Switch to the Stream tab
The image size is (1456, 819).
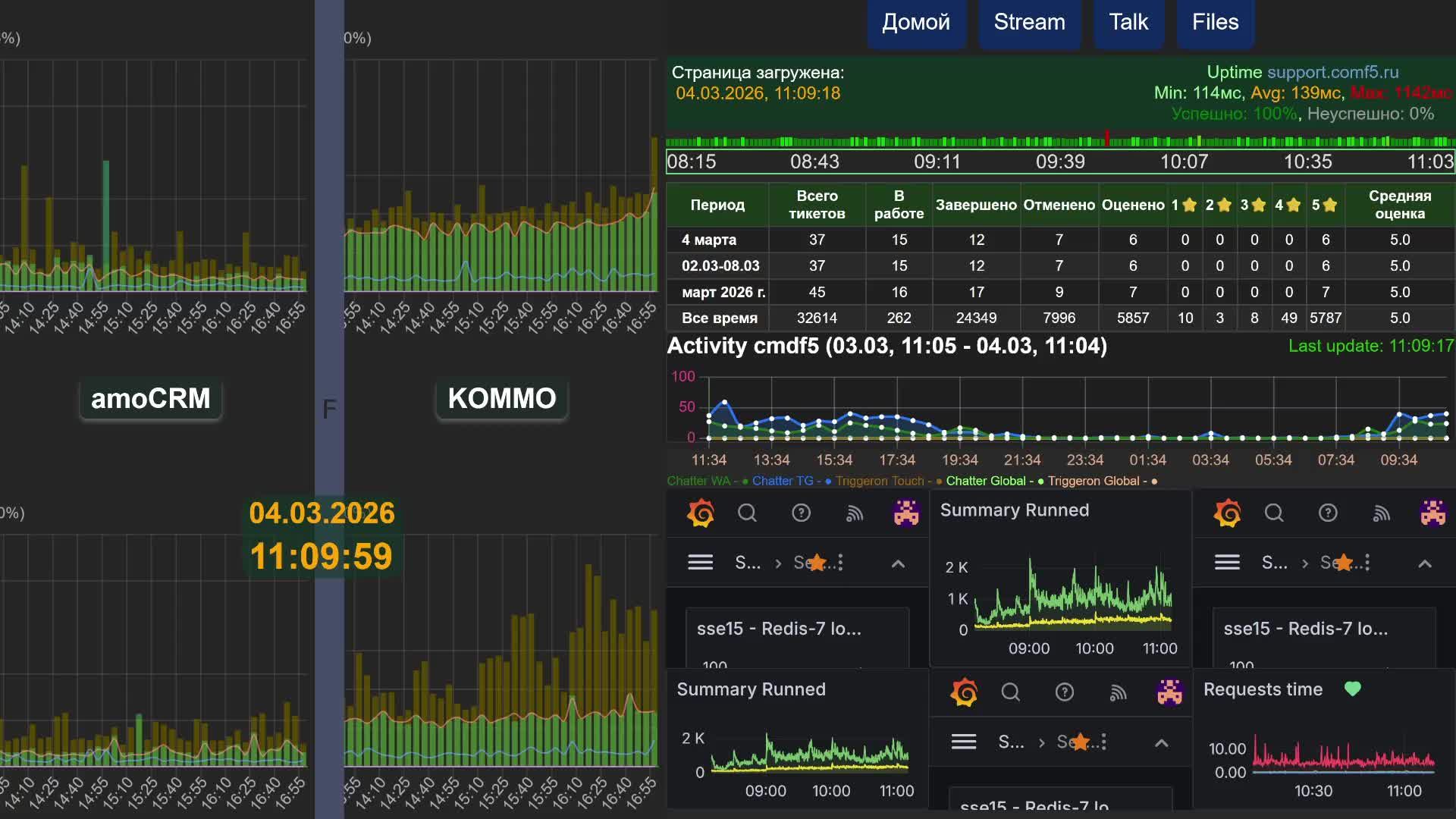[1029, 23]
